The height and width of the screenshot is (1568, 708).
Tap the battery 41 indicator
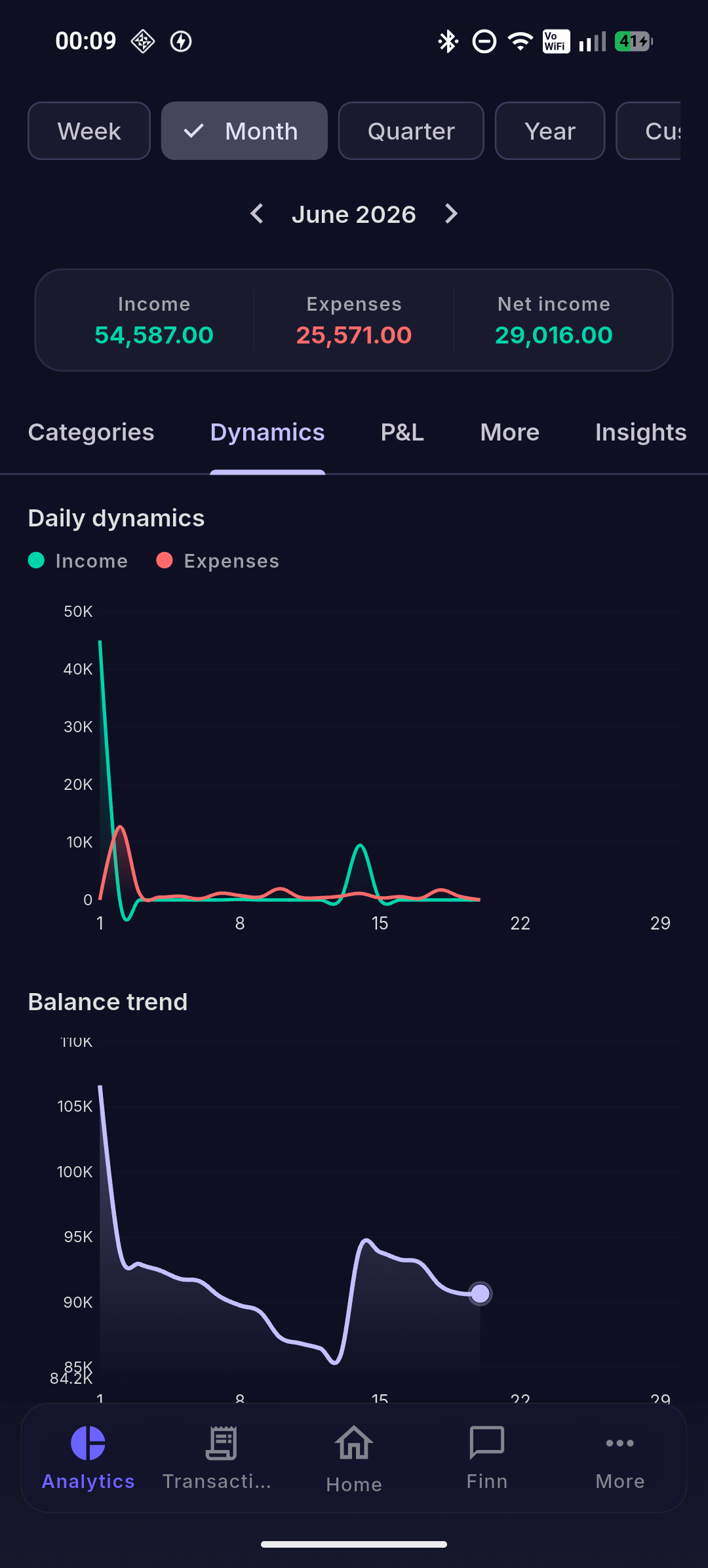[x=633, y=41]
